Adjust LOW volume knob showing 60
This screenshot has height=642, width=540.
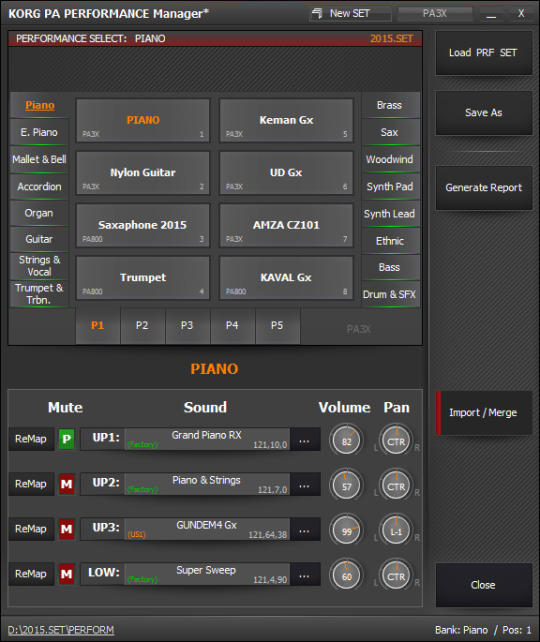click(346, 576)
